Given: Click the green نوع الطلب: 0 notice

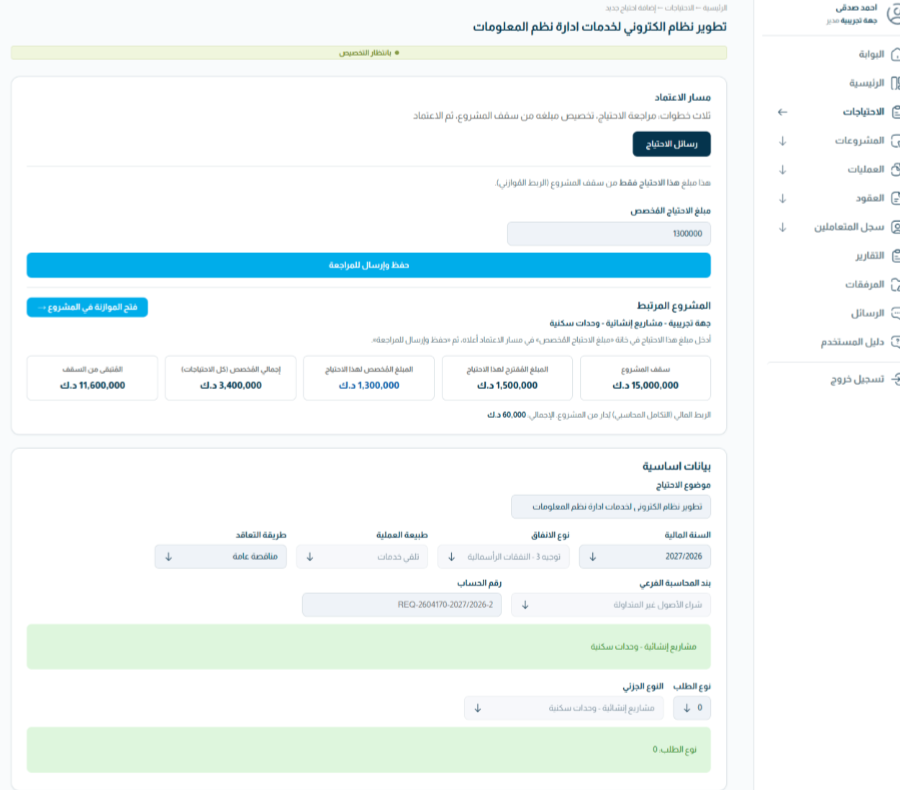Looking at the screenshot, I should (x=368, y=750).
